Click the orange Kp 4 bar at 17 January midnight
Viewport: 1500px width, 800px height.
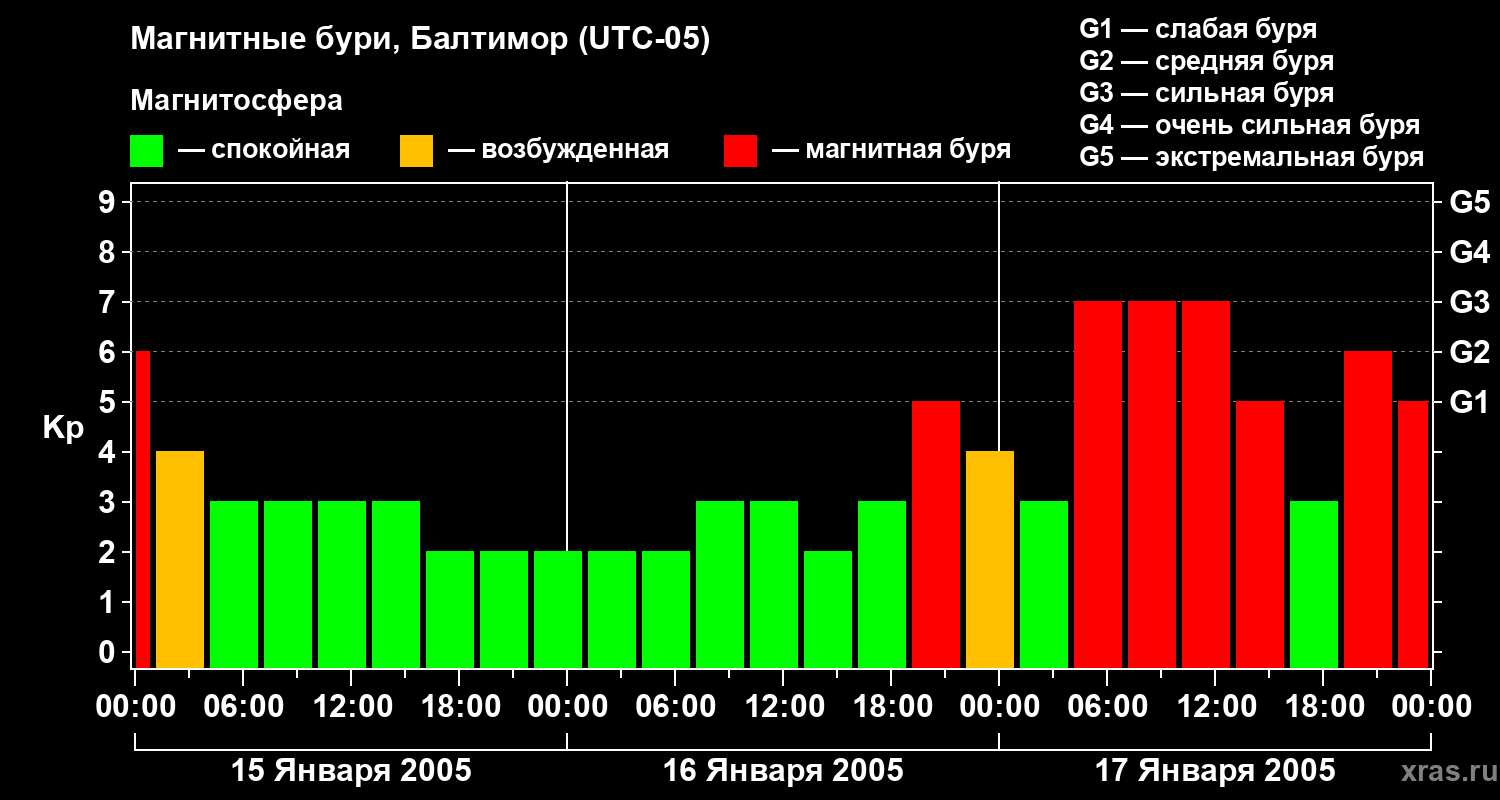[x=990, y=559]
